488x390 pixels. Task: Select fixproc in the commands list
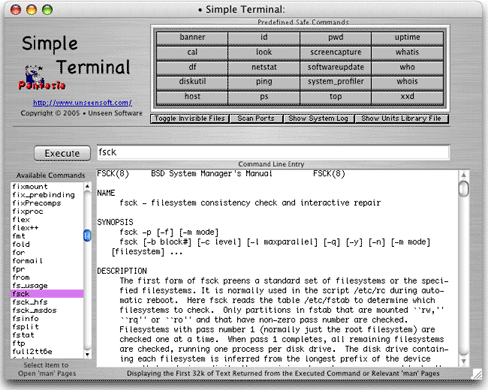click(47, 212)
